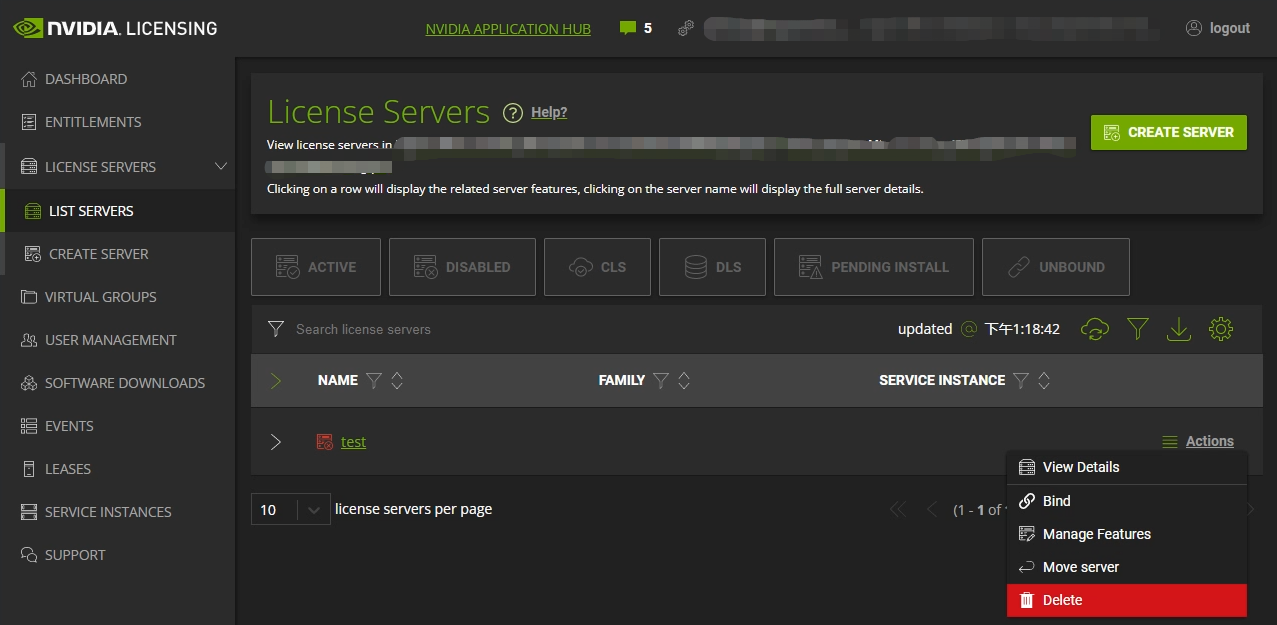Click the updated timestamp text
This screenshot has width=1277, height=625.
point(979,329)
